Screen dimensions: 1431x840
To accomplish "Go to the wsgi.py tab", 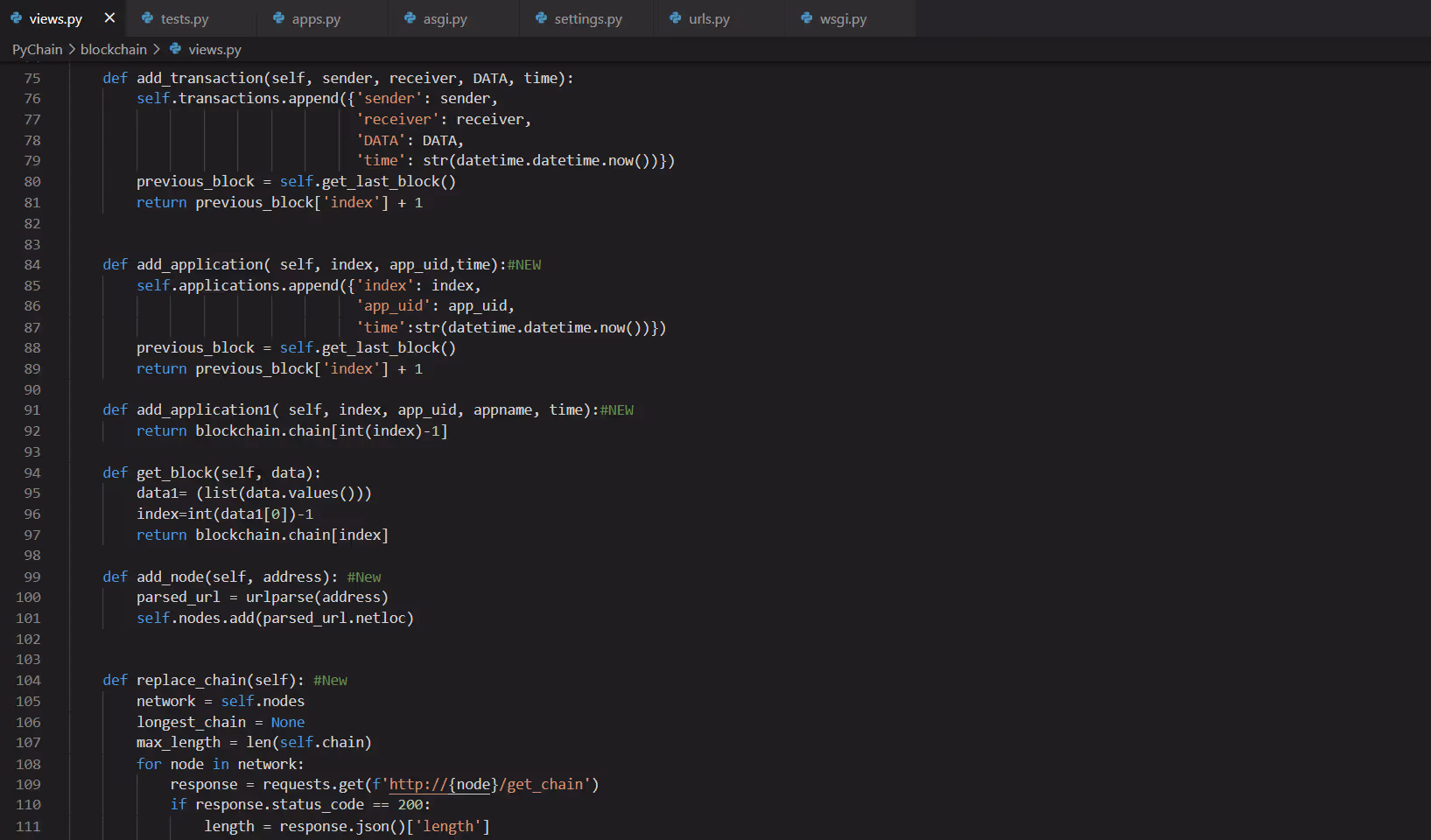I will [842, 18].
